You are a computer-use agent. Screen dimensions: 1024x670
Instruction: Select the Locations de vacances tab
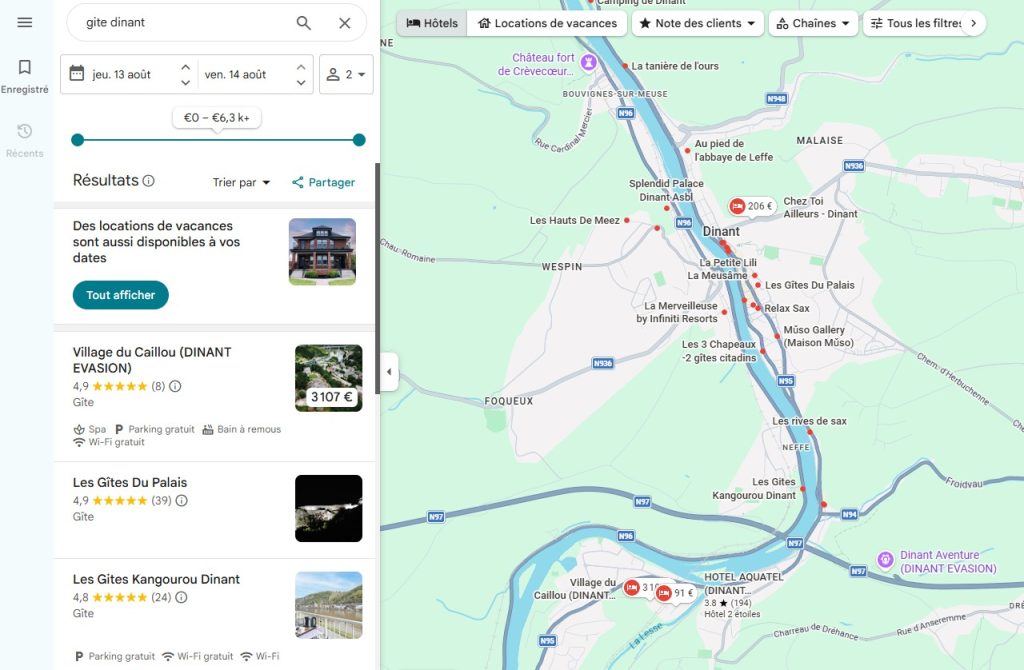pos(547,24)
